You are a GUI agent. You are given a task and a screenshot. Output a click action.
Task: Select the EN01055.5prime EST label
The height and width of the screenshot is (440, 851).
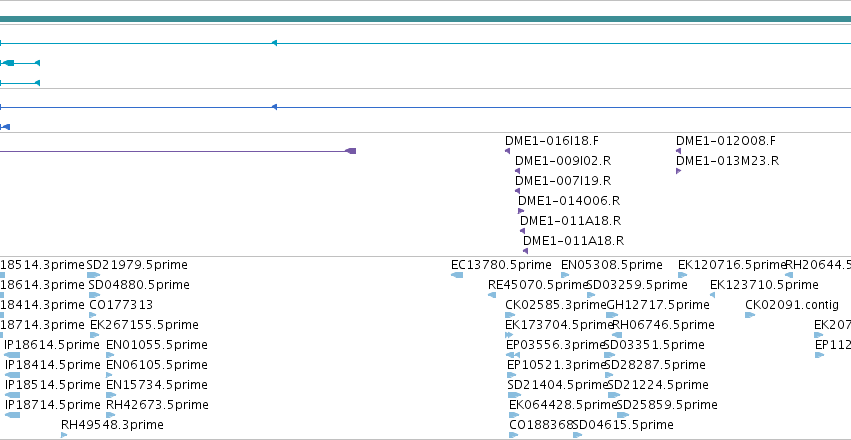pos(157,345)
